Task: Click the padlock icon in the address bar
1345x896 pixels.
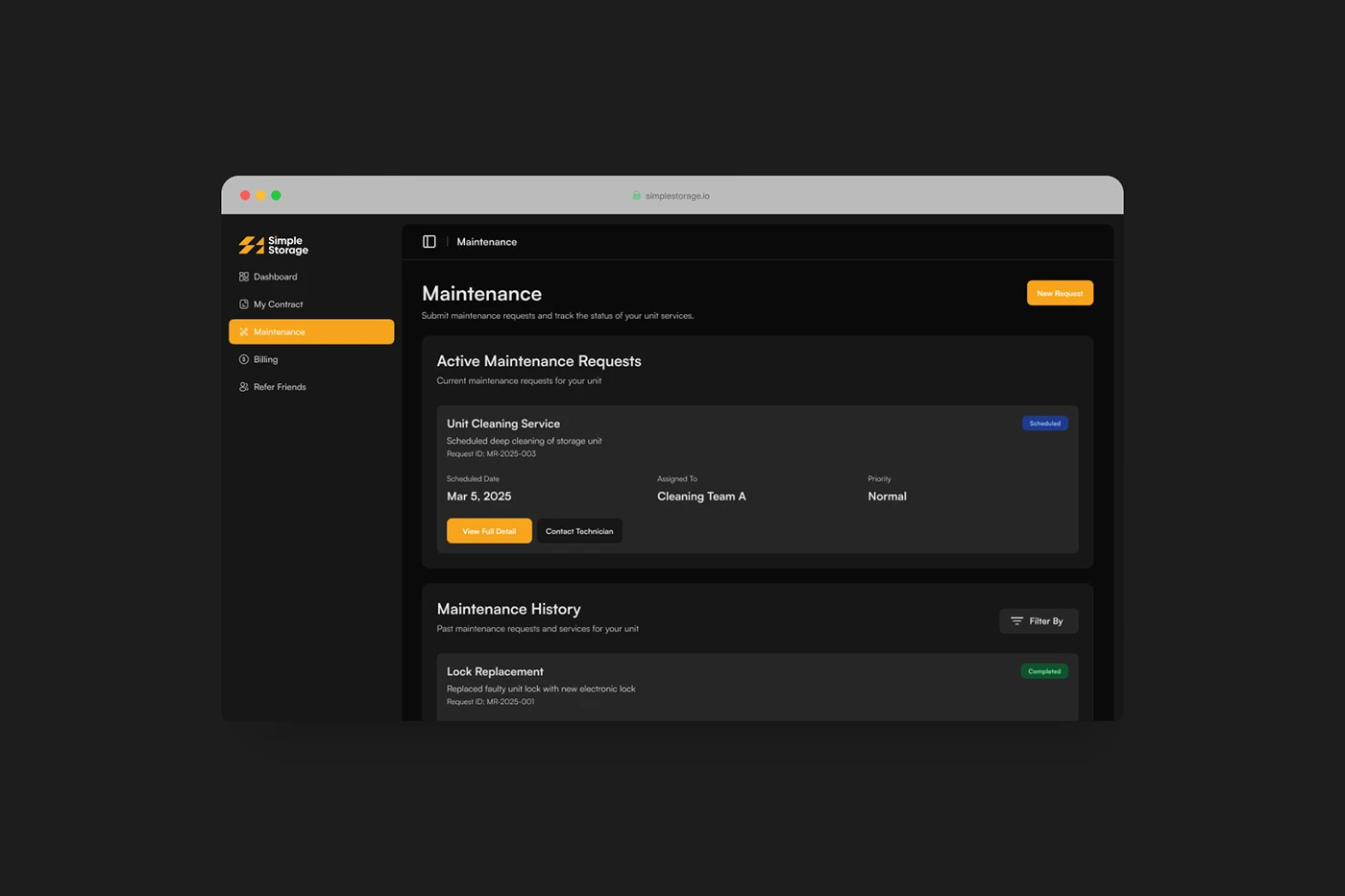Action: [x=636, y=194]
